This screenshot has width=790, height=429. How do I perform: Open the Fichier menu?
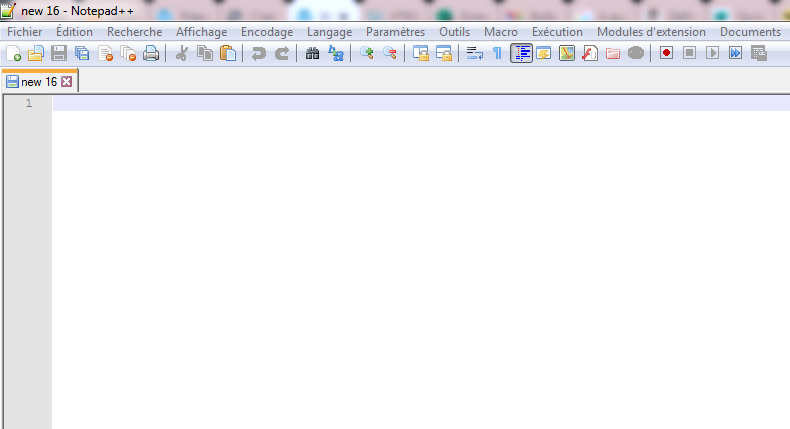(x=25, y=32)
